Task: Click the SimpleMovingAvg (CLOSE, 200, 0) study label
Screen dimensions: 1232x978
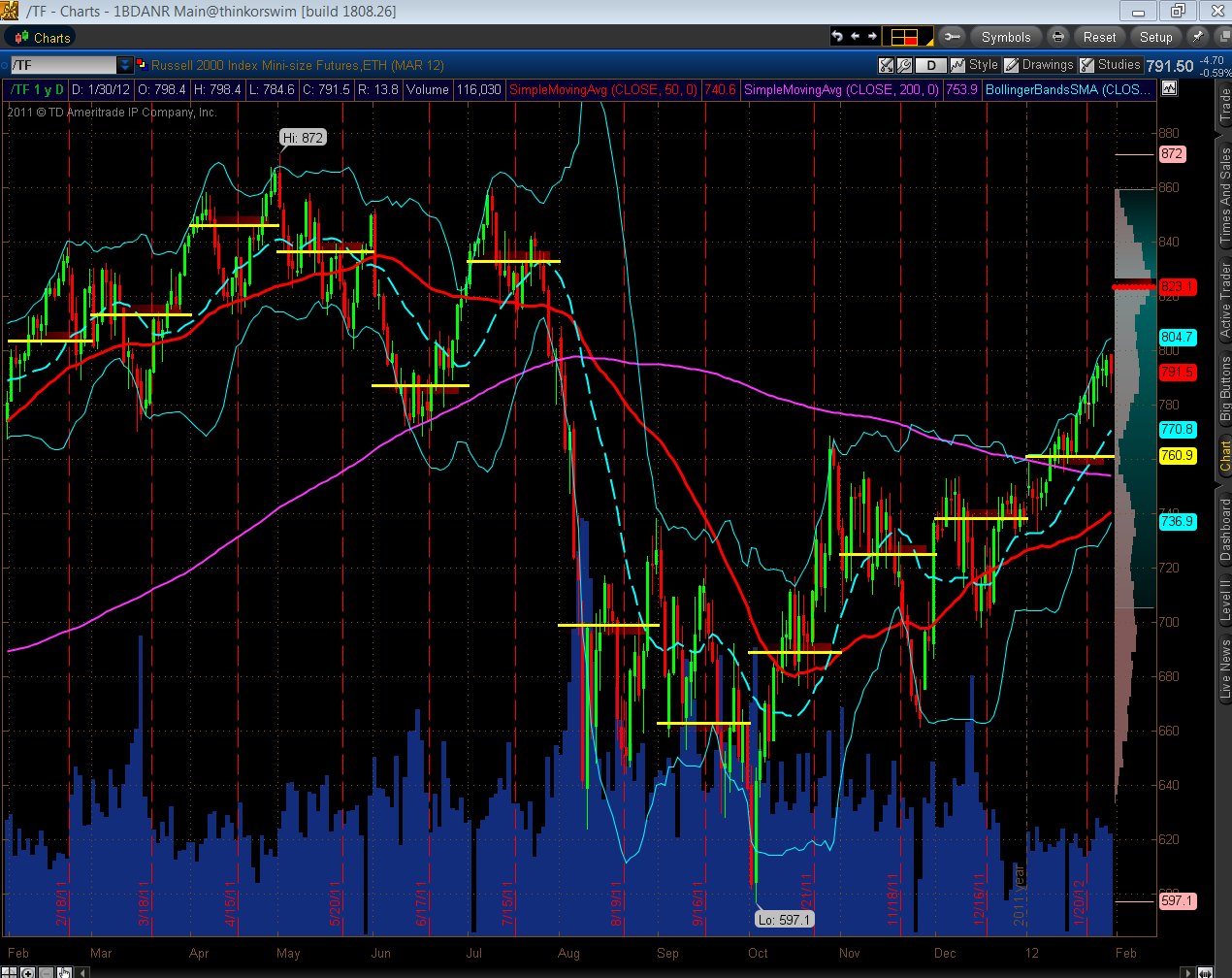Action: [842, 89]
